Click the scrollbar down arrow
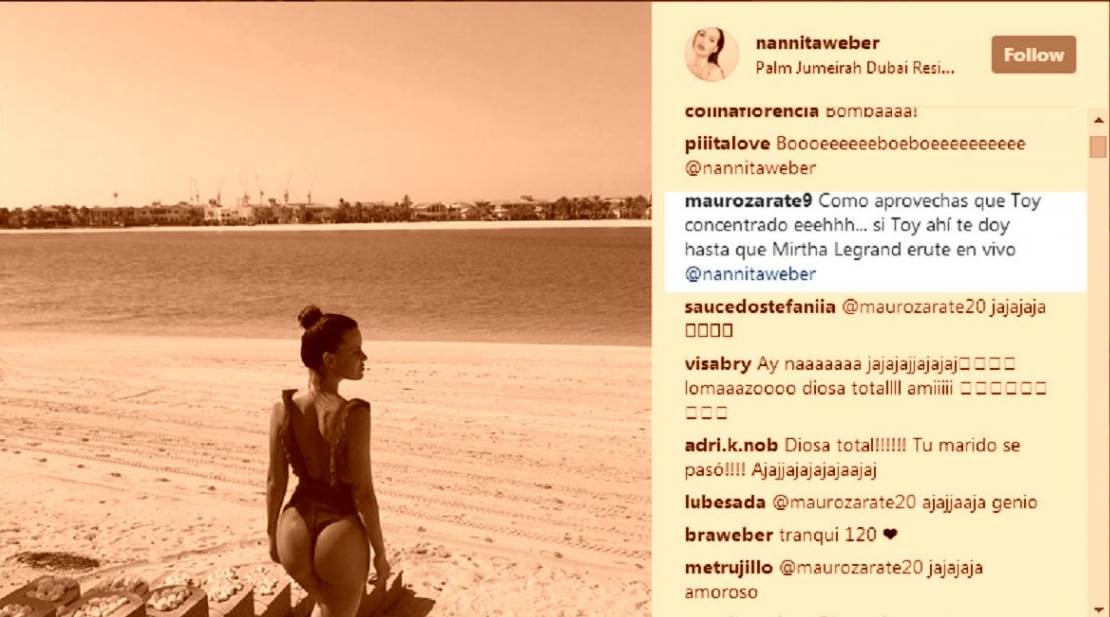 point(1098,609)
